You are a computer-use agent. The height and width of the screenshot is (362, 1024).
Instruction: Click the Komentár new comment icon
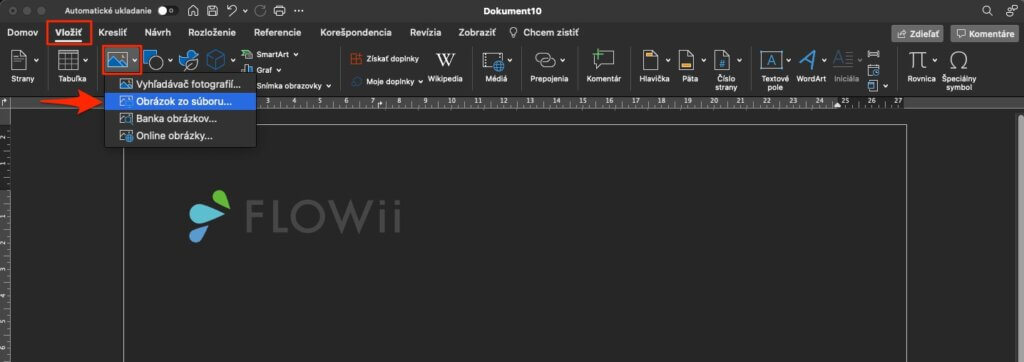coord(603,60)
